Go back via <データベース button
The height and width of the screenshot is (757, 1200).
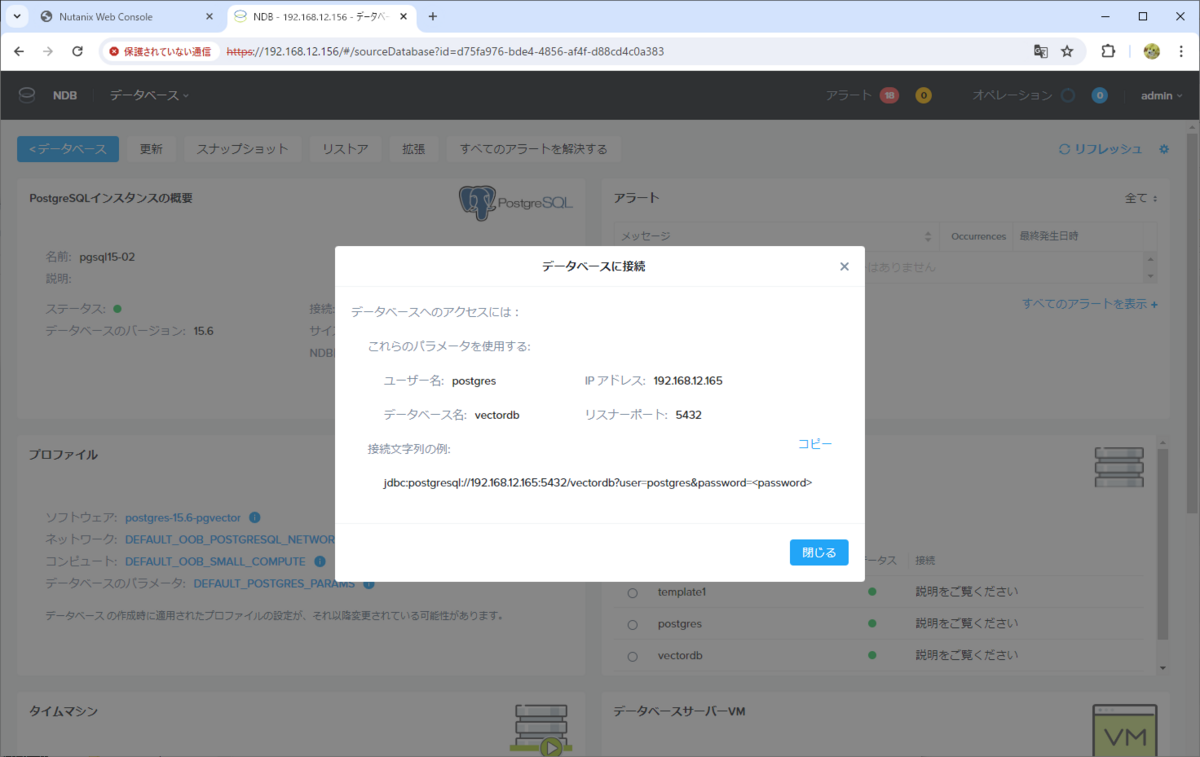(x=68, y=149)
